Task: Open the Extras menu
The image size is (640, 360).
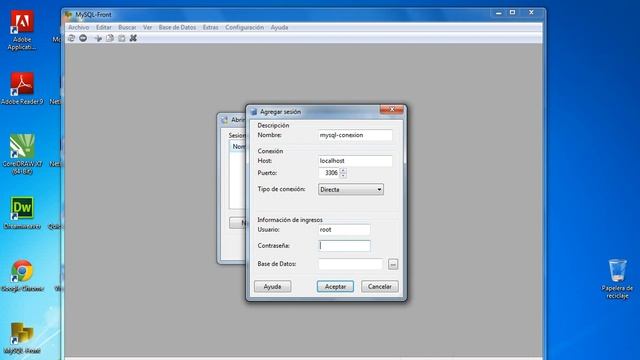Action: coord(211,27)
